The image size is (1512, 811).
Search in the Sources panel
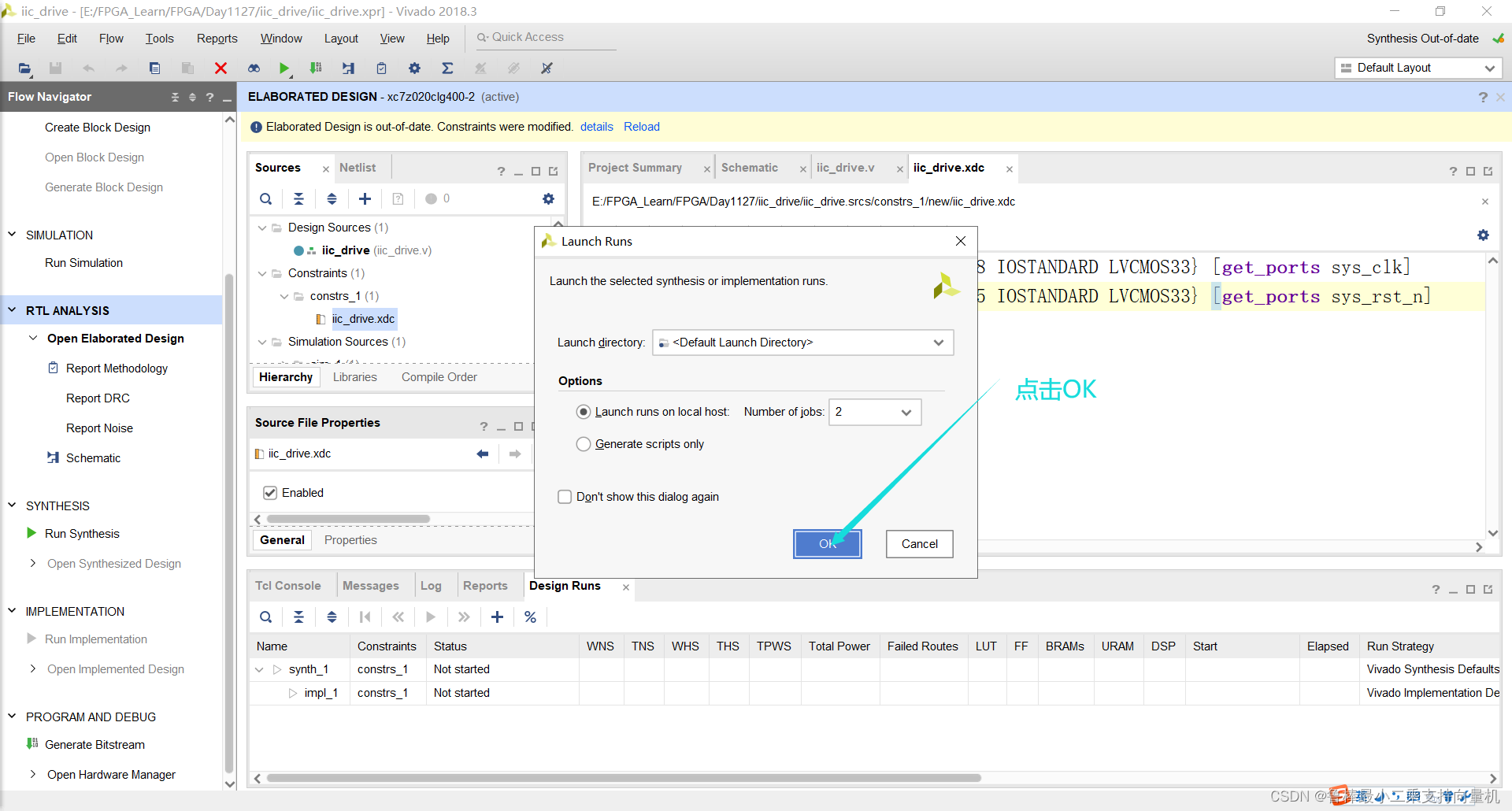(266, 199)
